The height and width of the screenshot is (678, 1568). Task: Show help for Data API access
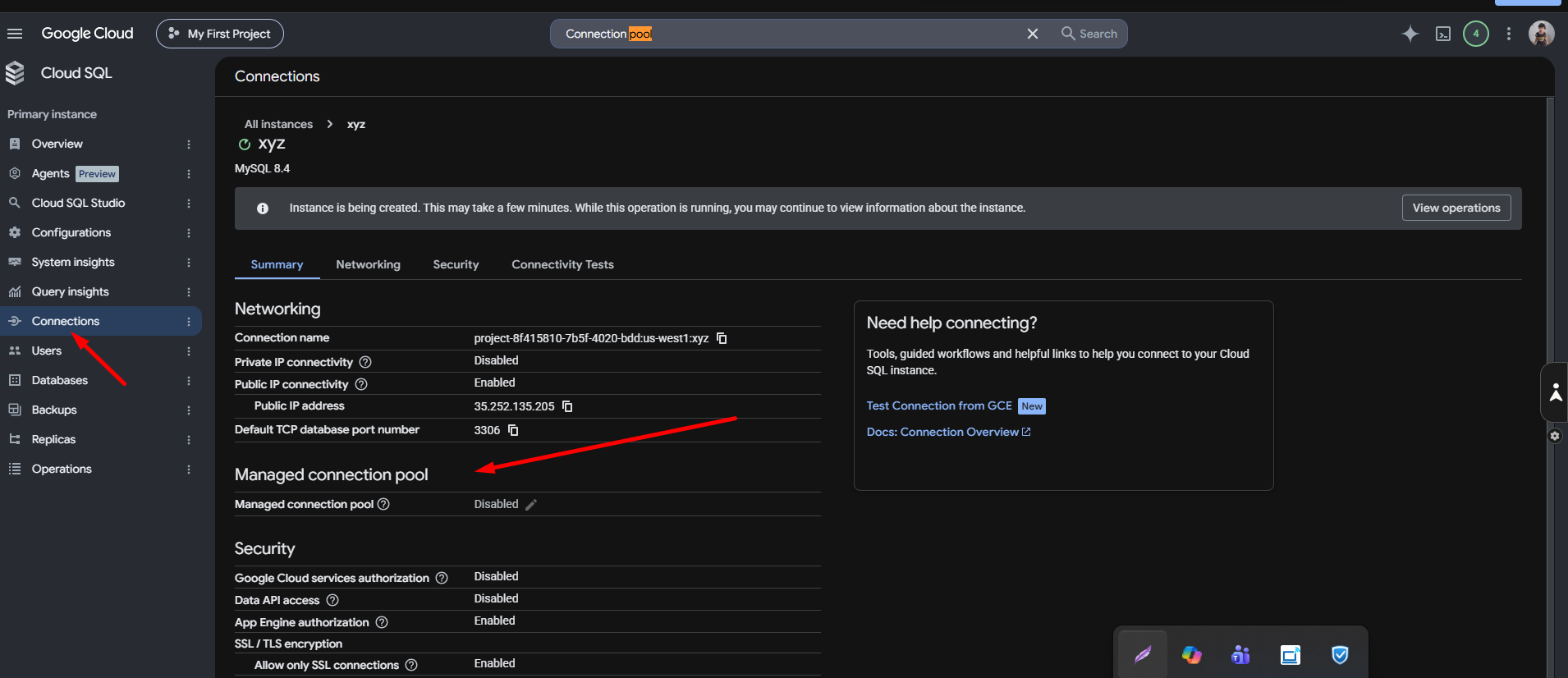coord(332,600)
